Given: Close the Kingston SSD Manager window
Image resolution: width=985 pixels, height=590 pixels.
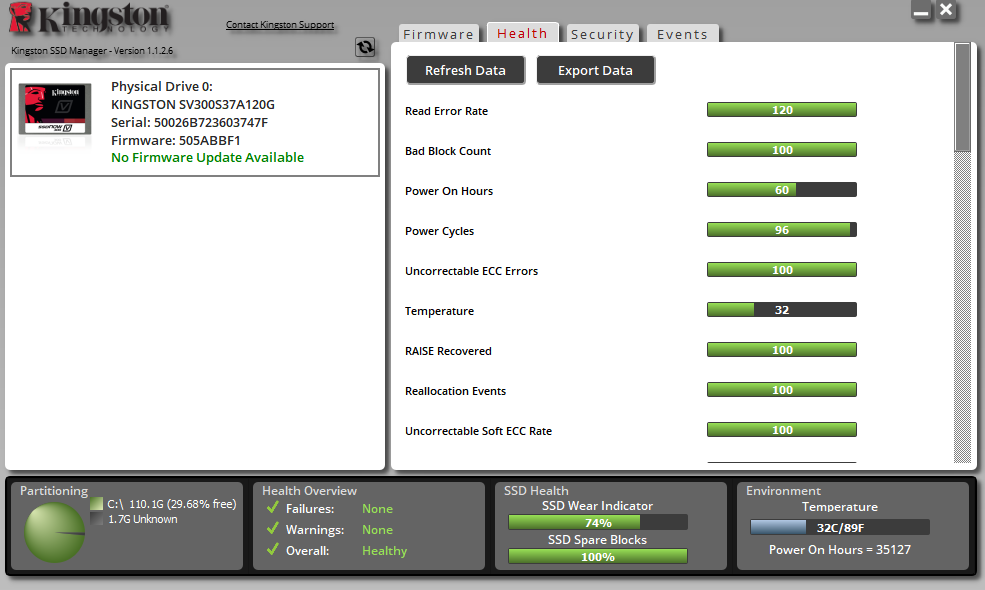Looking at the screenshot, I should click(x=946, y=10).
